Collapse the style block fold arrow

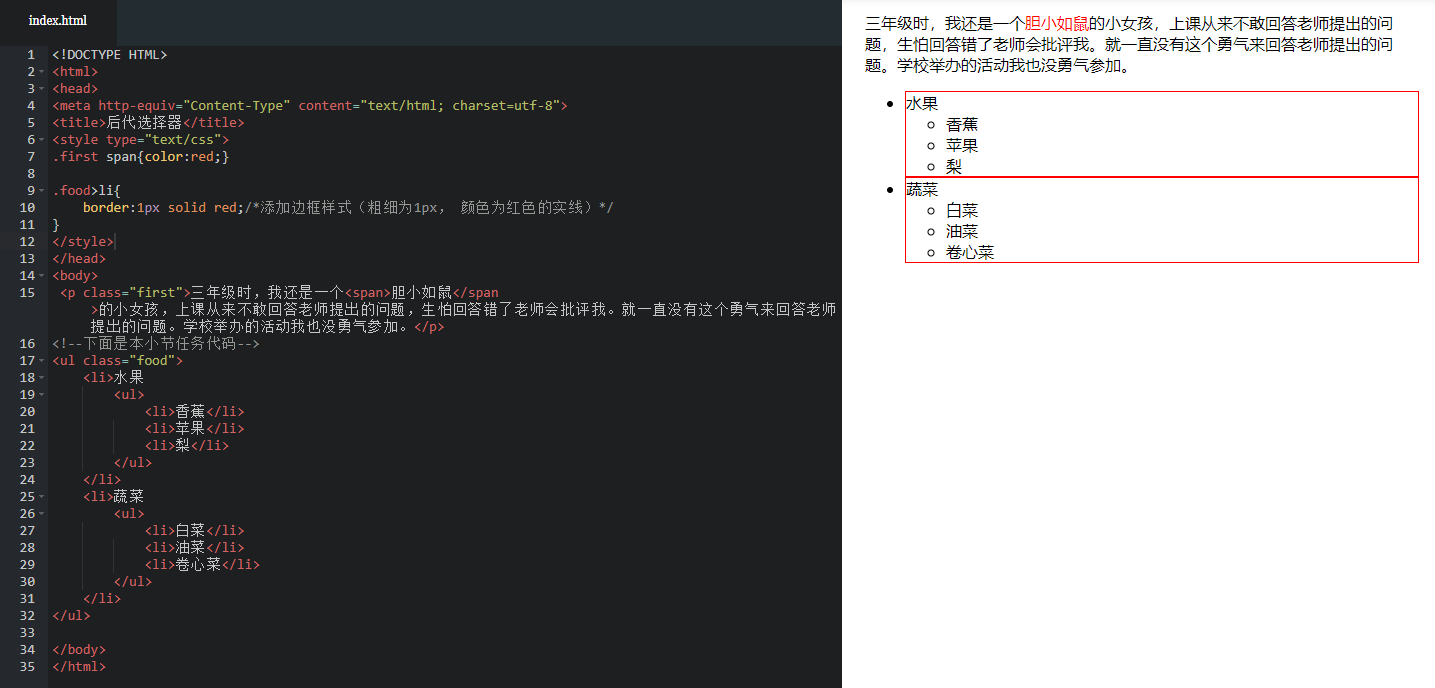41,139
